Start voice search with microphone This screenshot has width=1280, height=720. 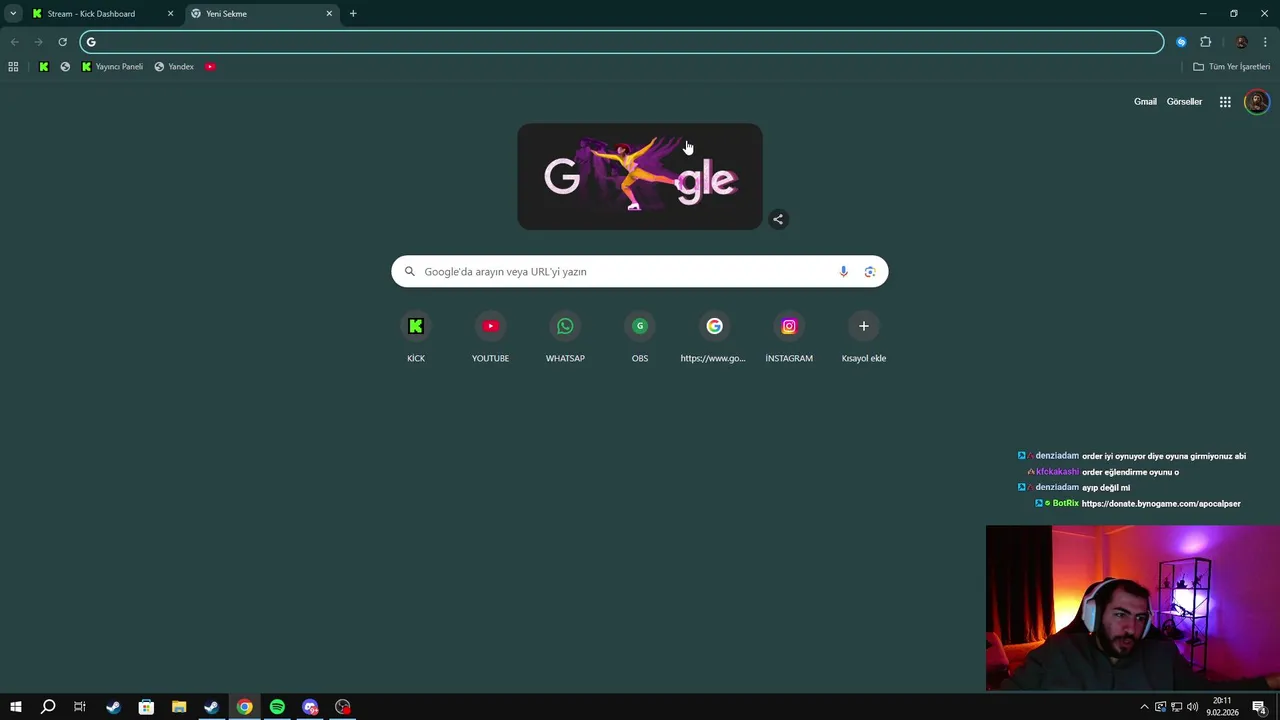[843, 272]
